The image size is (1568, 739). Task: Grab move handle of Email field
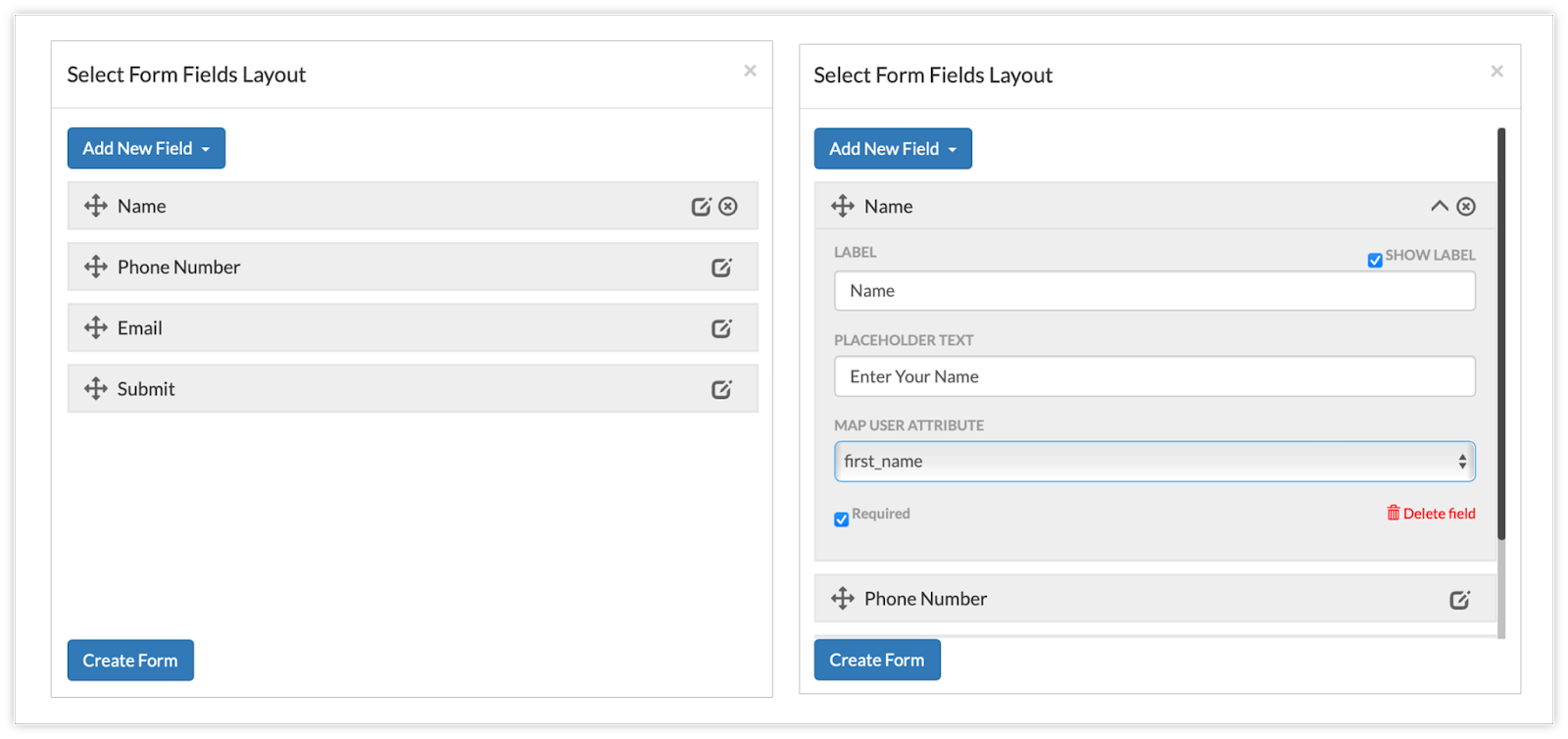[96, 327]
